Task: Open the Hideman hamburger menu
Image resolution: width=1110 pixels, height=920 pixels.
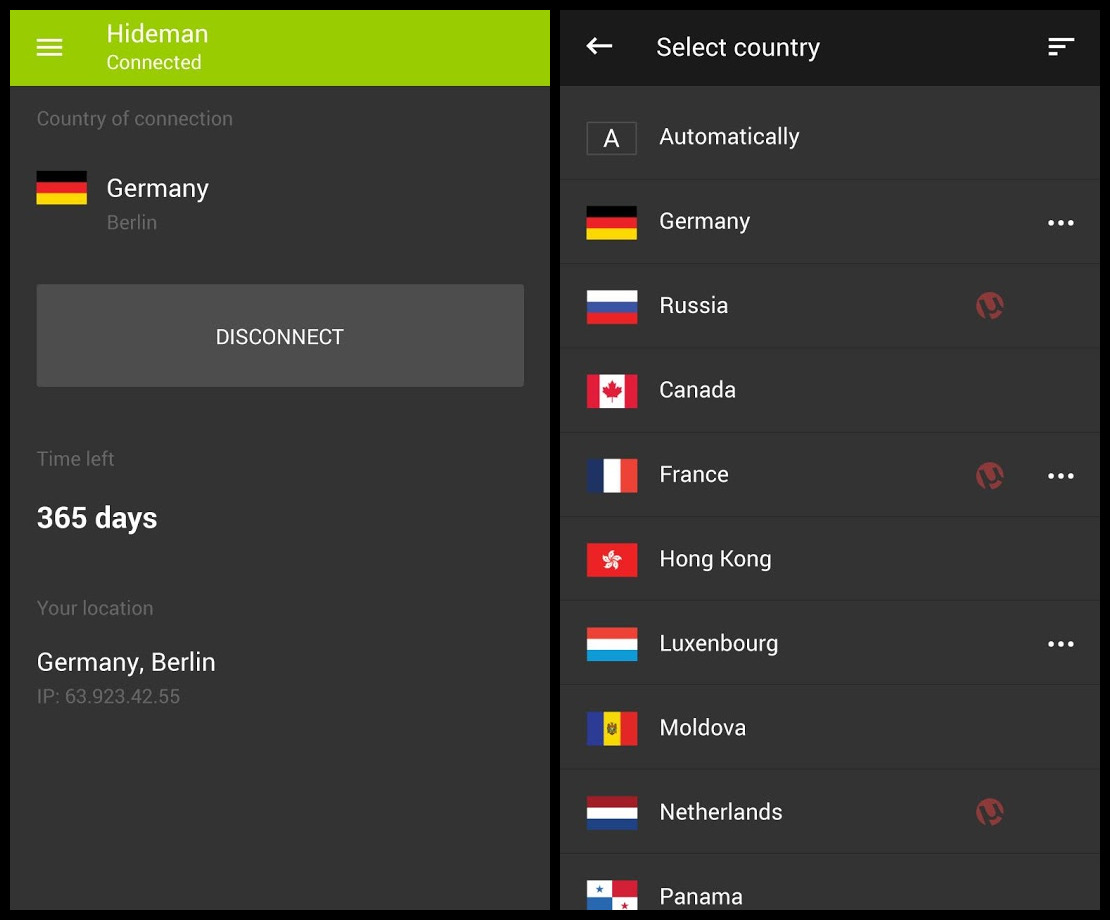Action: (50, 47)
